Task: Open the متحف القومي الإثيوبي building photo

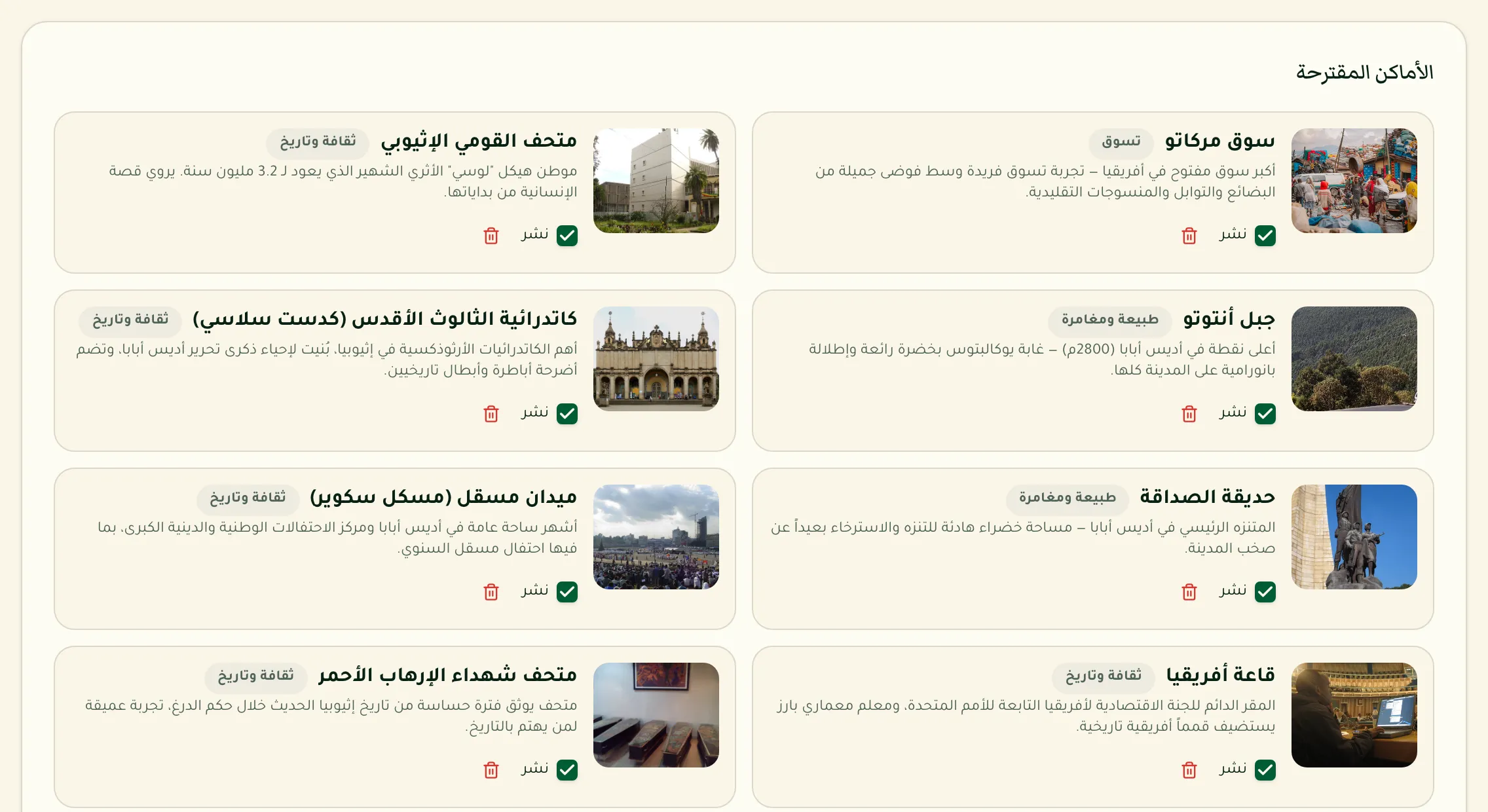Action: point(656,181)
